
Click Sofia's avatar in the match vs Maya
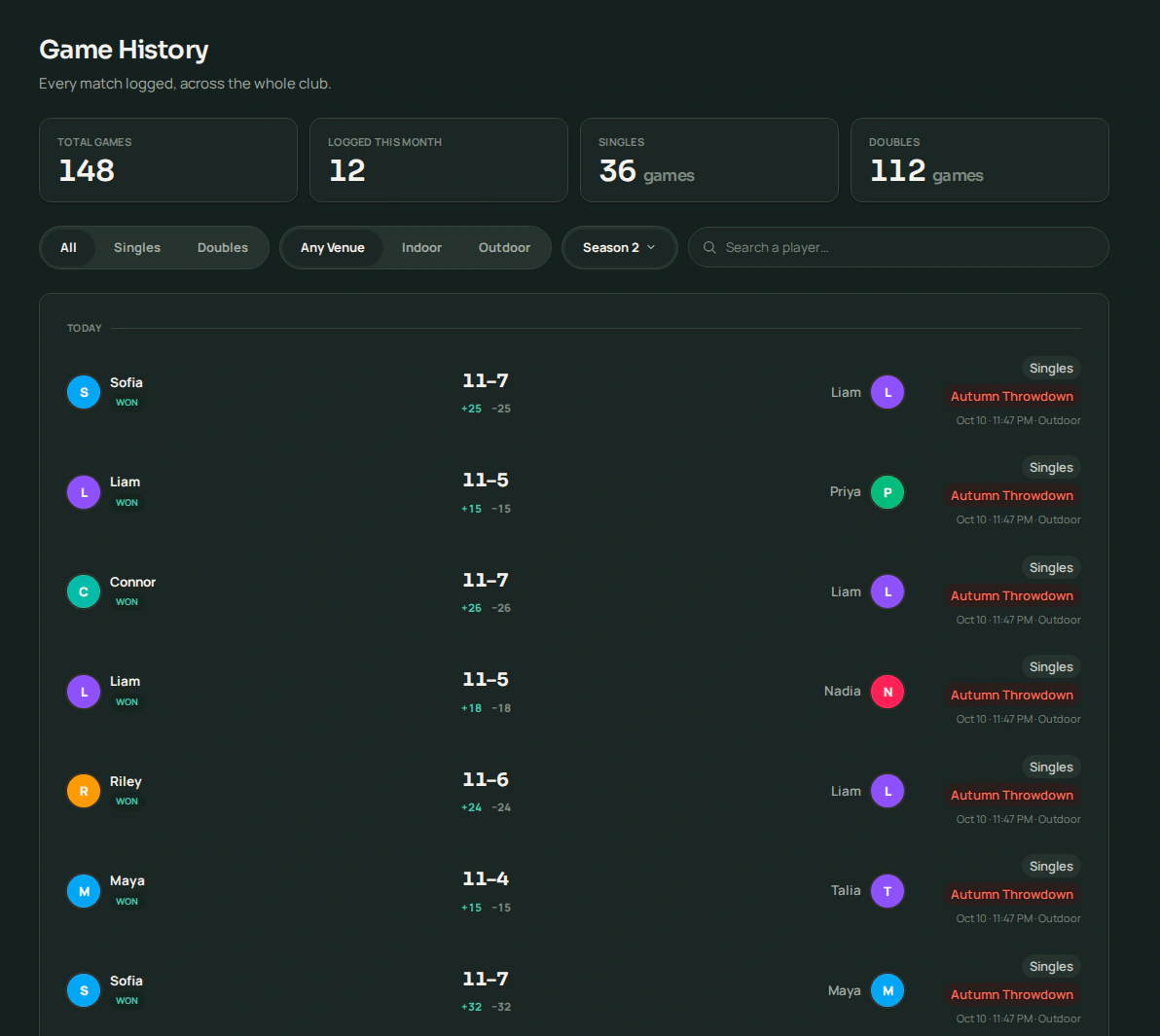[x=84, y=990]
